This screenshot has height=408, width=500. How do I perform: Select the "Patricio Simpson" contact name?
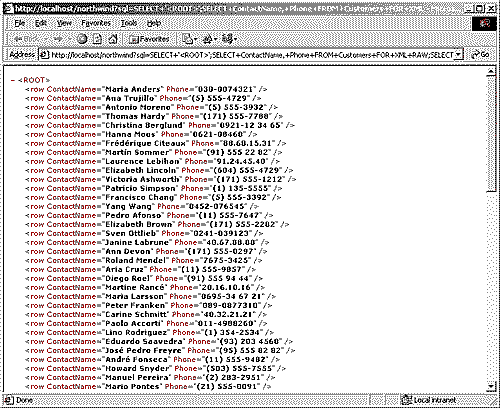(140, 188)
